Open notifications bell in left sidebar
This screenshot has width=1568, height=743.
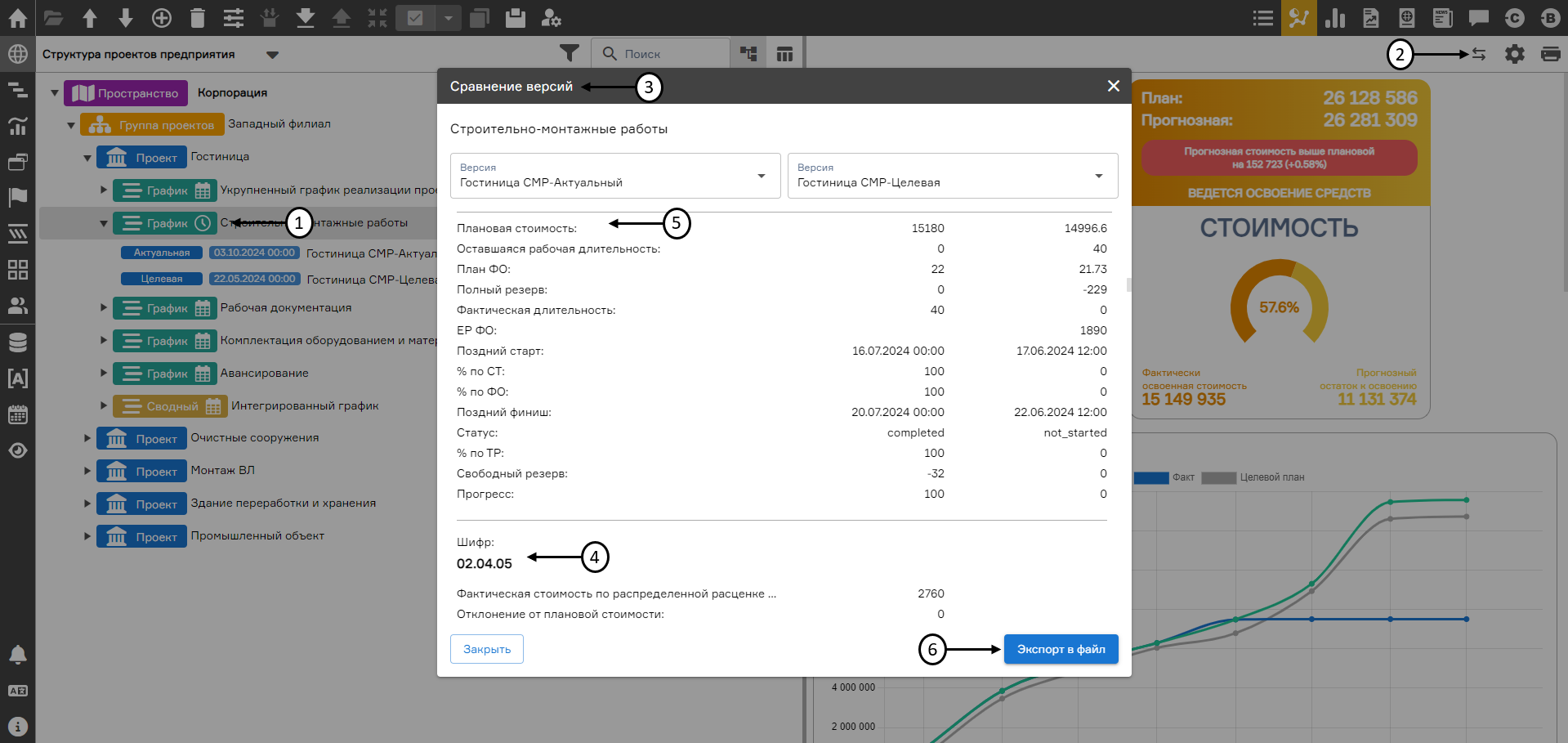17,654
